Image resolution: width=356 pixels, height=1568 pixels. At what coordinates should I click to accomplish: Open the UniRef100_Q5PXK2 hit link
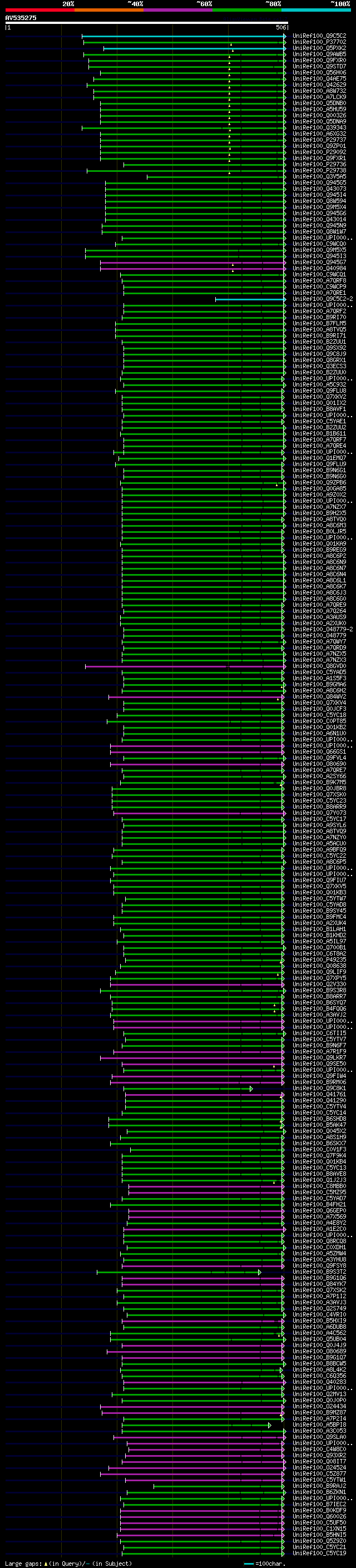pos(319,48)
